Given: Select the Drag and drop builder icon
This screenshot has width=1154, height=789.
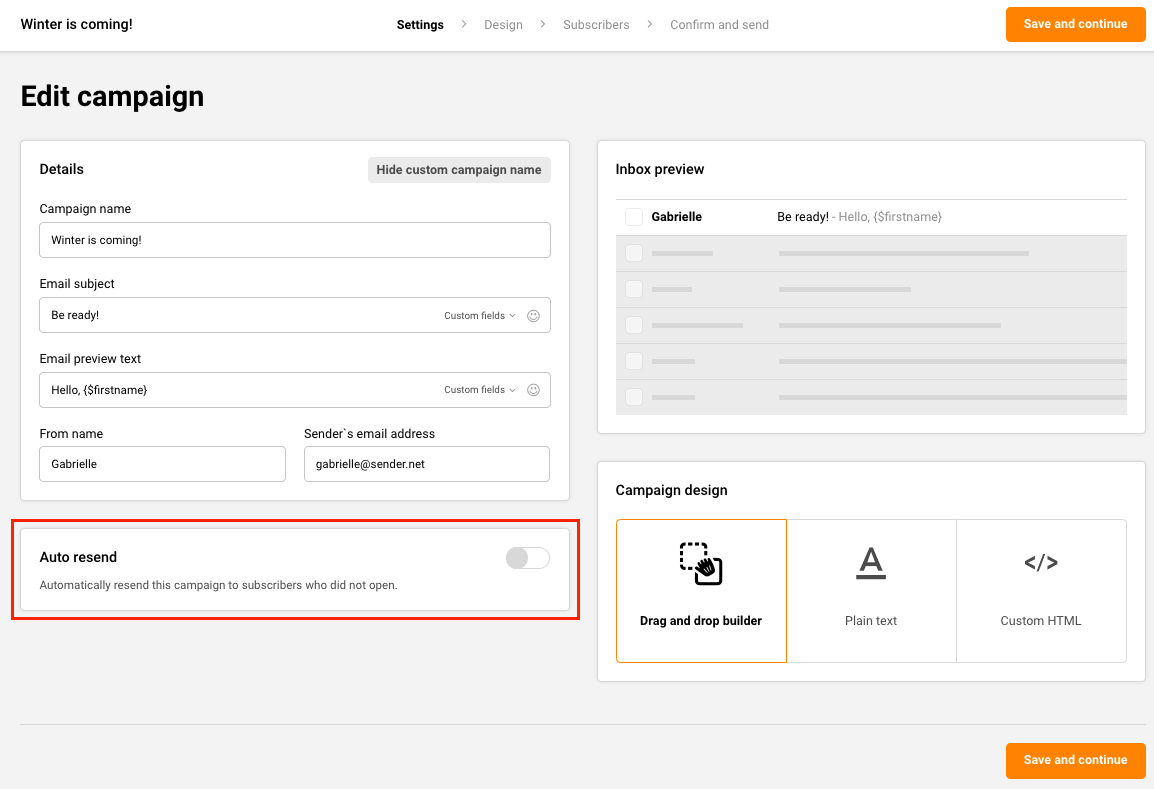Looking at the screenshot, I should pyautogui.click(x=701, y=563).
